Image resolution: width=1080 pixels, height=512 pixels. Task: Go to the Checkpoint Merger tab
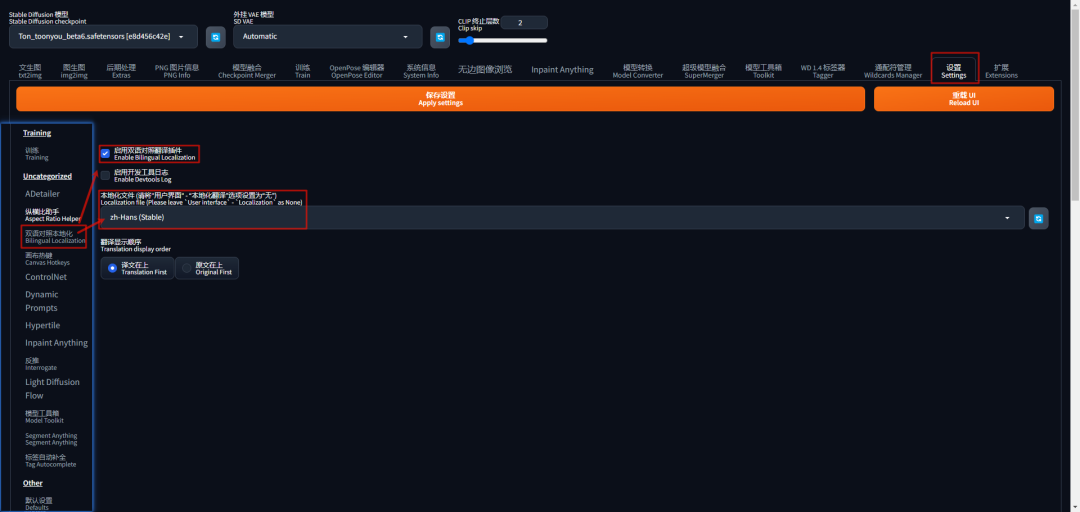(x=247, y=71)
